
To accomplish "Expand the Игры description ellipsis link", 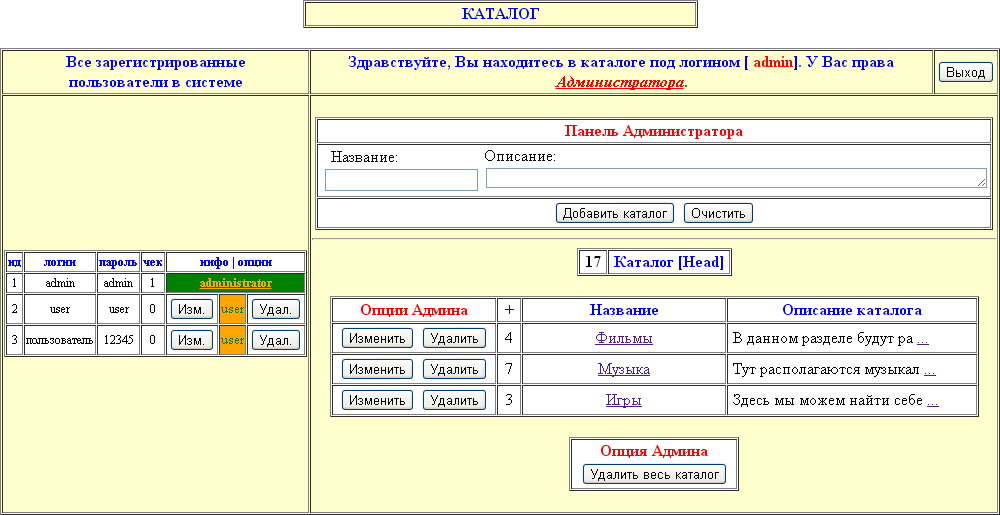I will 933,401.
